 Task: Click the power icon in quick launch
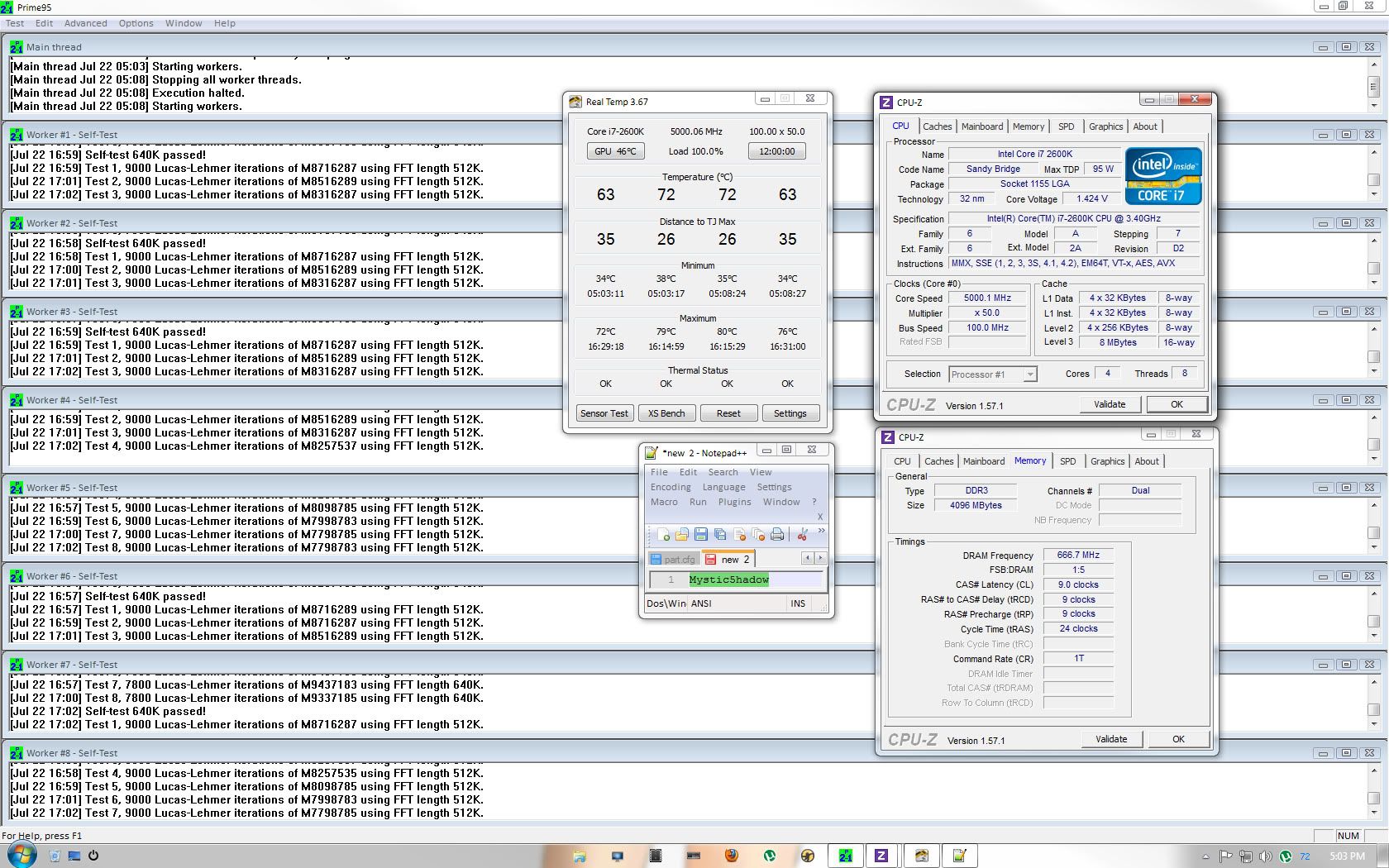93,856
